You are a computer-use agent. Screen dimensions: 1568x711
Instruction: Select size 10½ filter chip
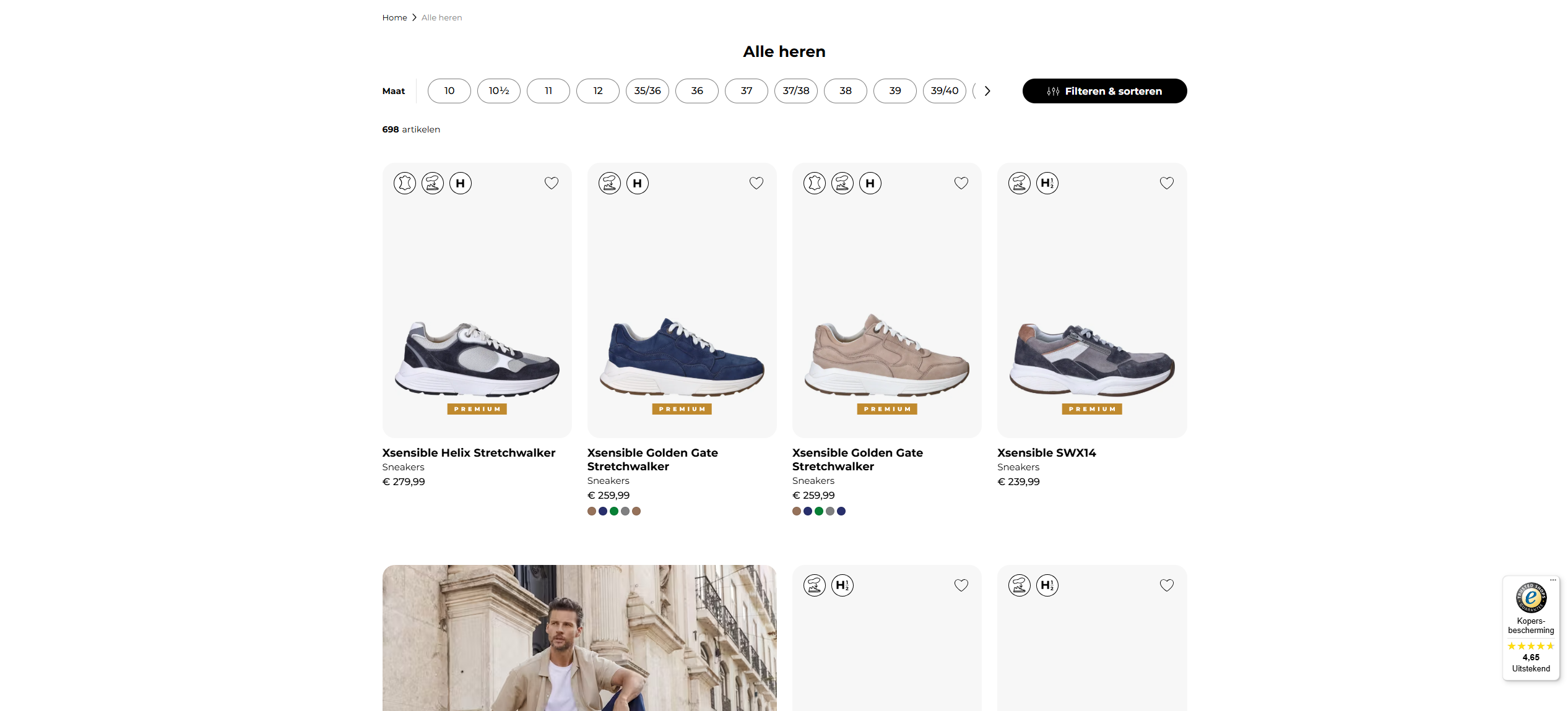[x=498, y=91]
